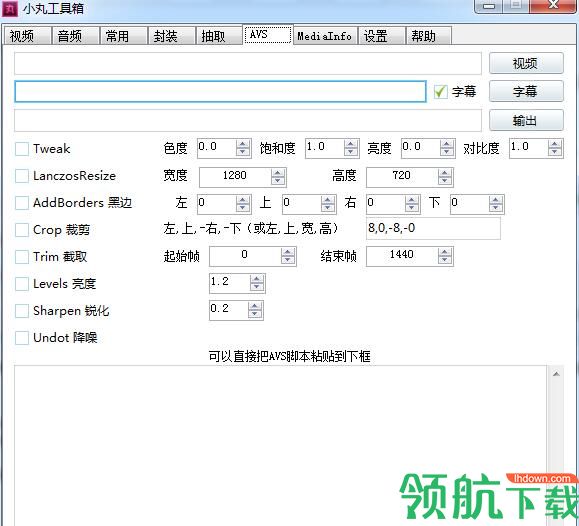
Task: Increase 上 border value up arrow
Action: (x=328, y=200)
